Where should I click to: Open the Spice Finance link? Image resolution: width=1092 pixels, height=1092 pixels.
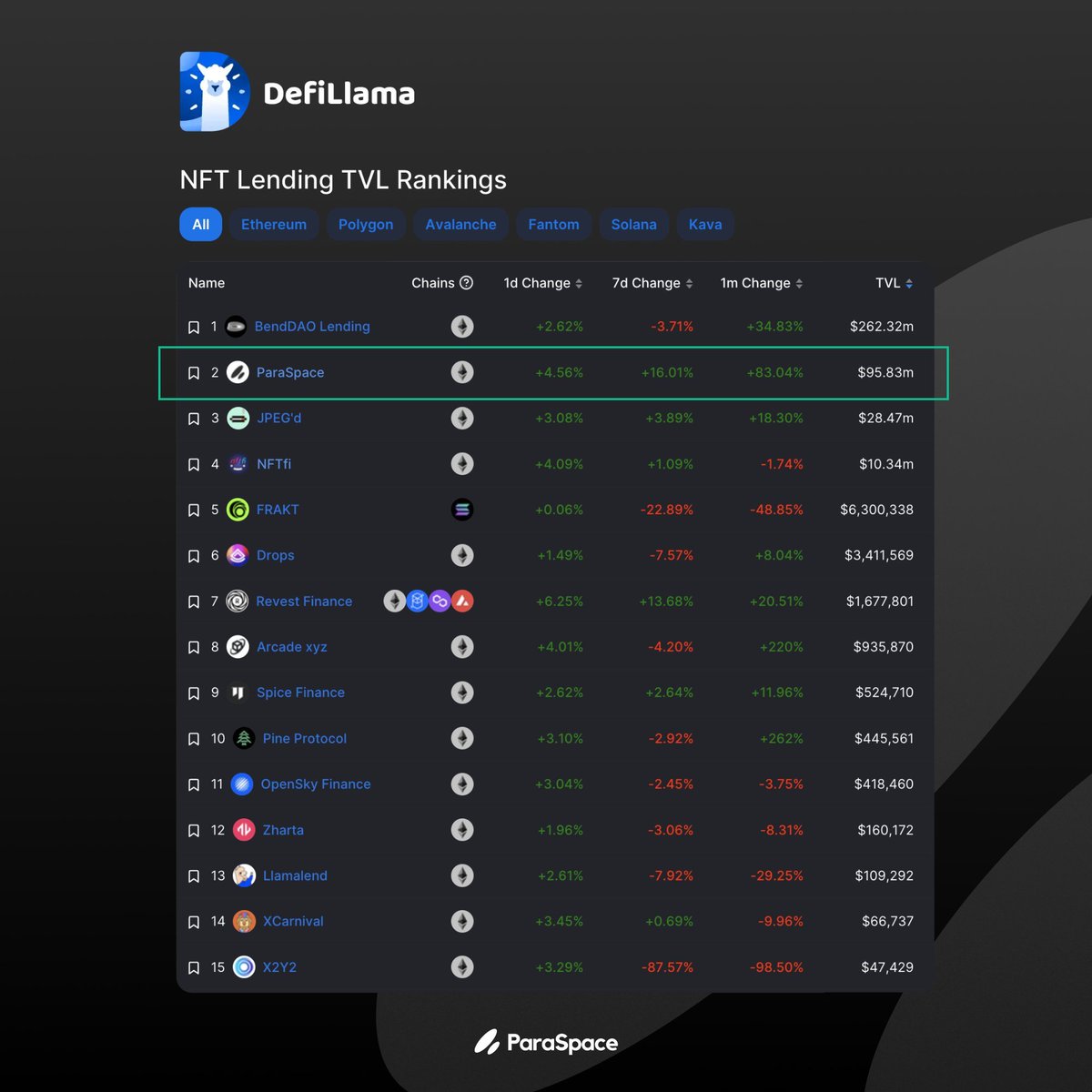(x=300, y=693)
